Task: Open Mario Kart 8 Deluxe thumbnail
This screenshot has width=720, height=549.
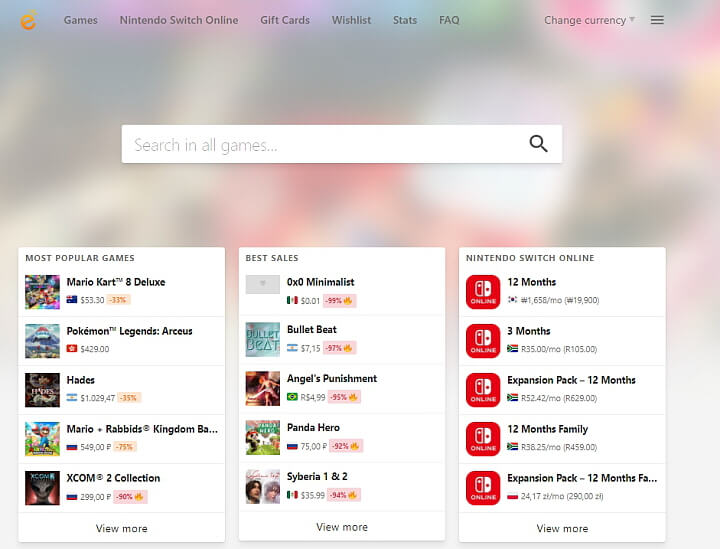Action: coord(42,292)
